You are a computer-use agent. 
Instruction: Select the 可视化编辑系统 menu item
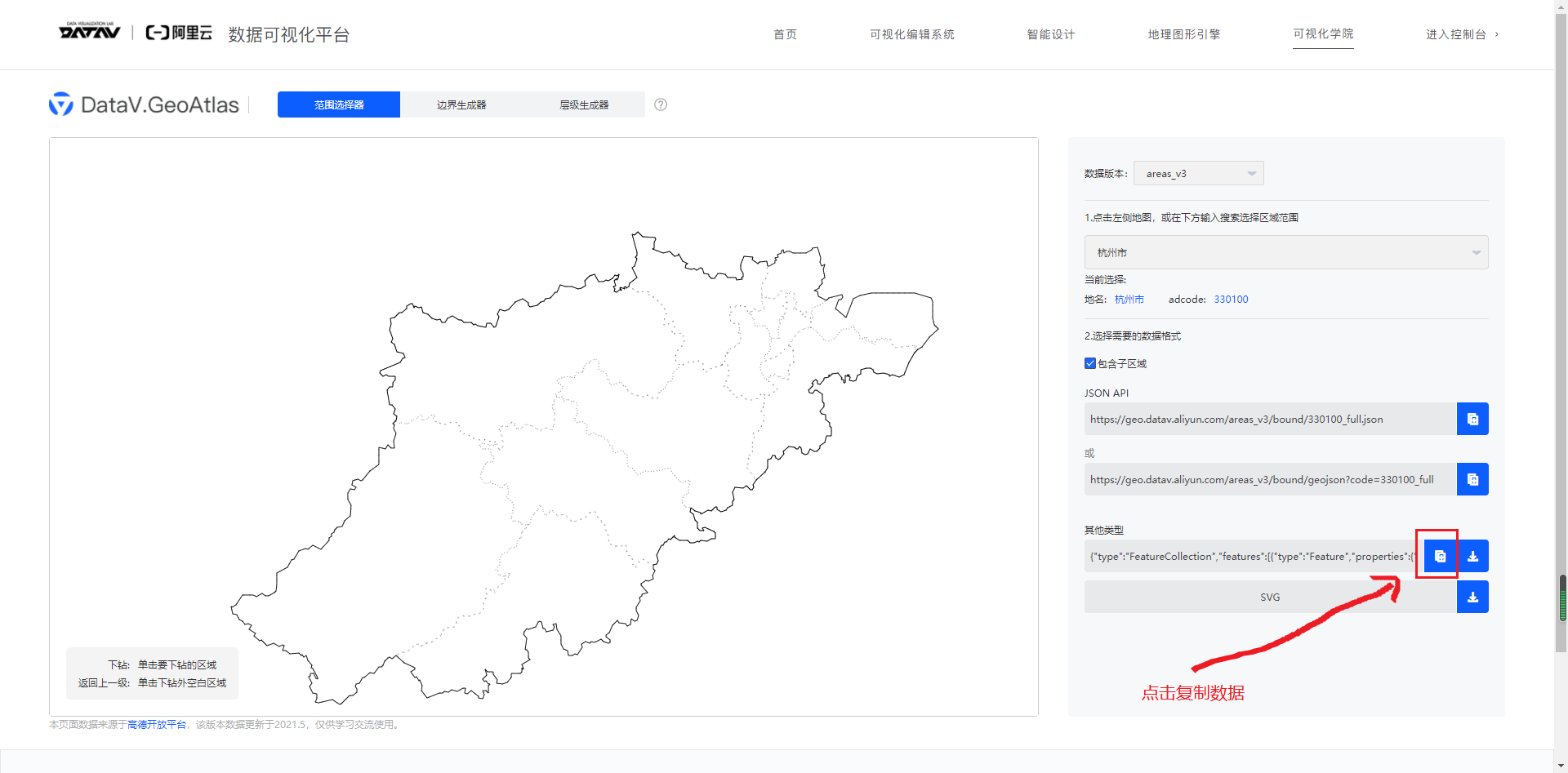click(x=911, y=34)
